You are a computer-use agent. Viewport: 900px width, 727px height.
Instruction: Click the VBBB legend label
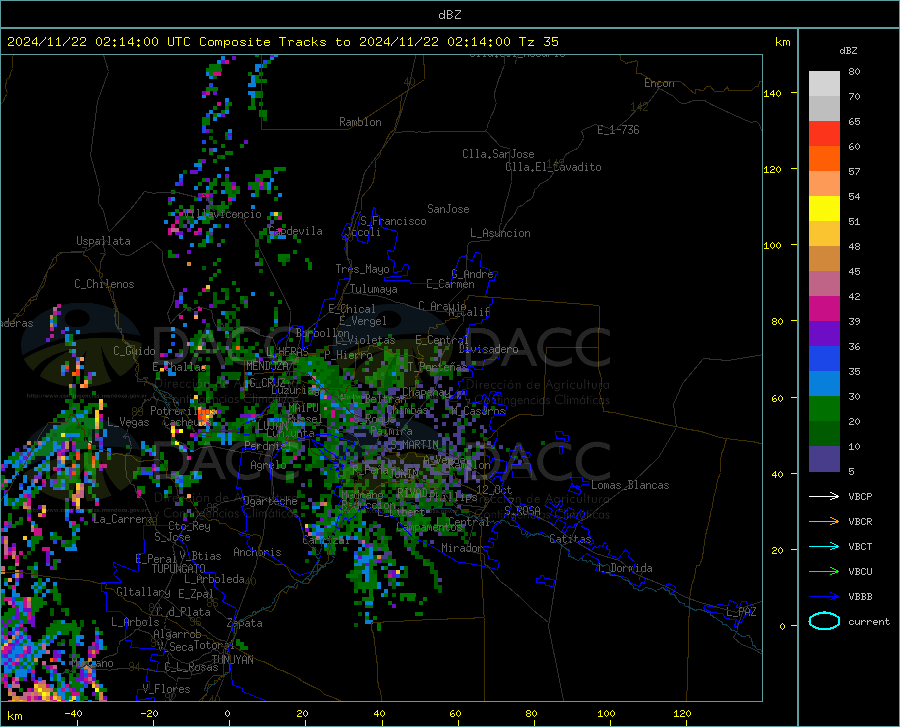[860, 597]
